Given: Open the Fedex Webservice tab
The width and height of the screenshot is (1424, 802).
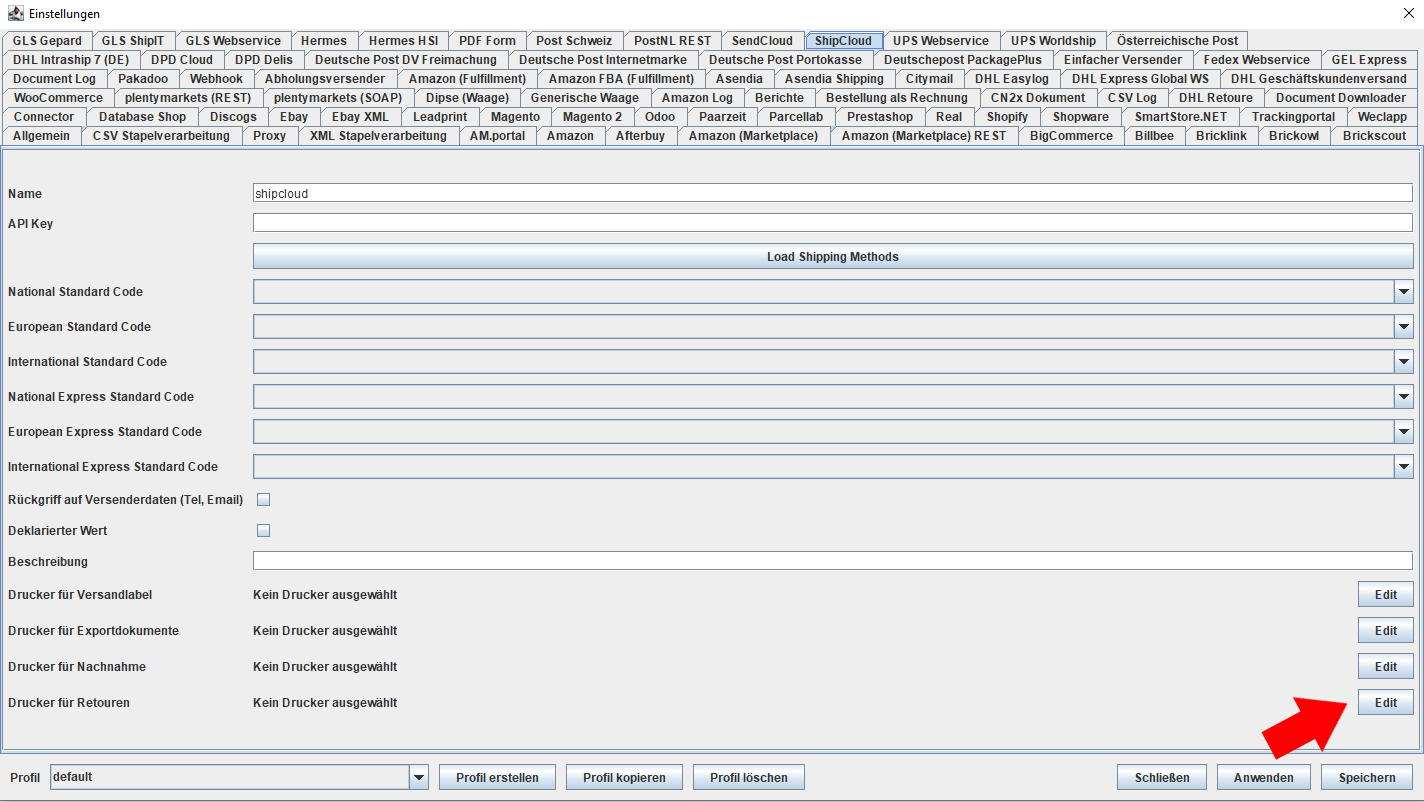Looking at the screenshot, I should [x=1256, y=60].
